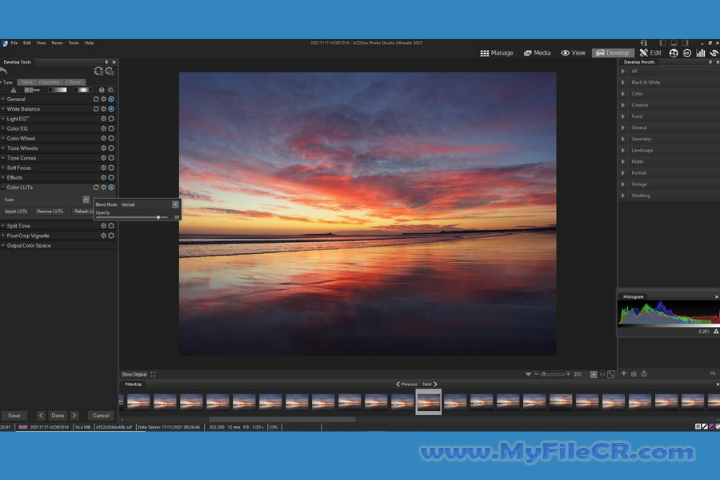Enable the Tone Wheels group circle

point(111,148)
